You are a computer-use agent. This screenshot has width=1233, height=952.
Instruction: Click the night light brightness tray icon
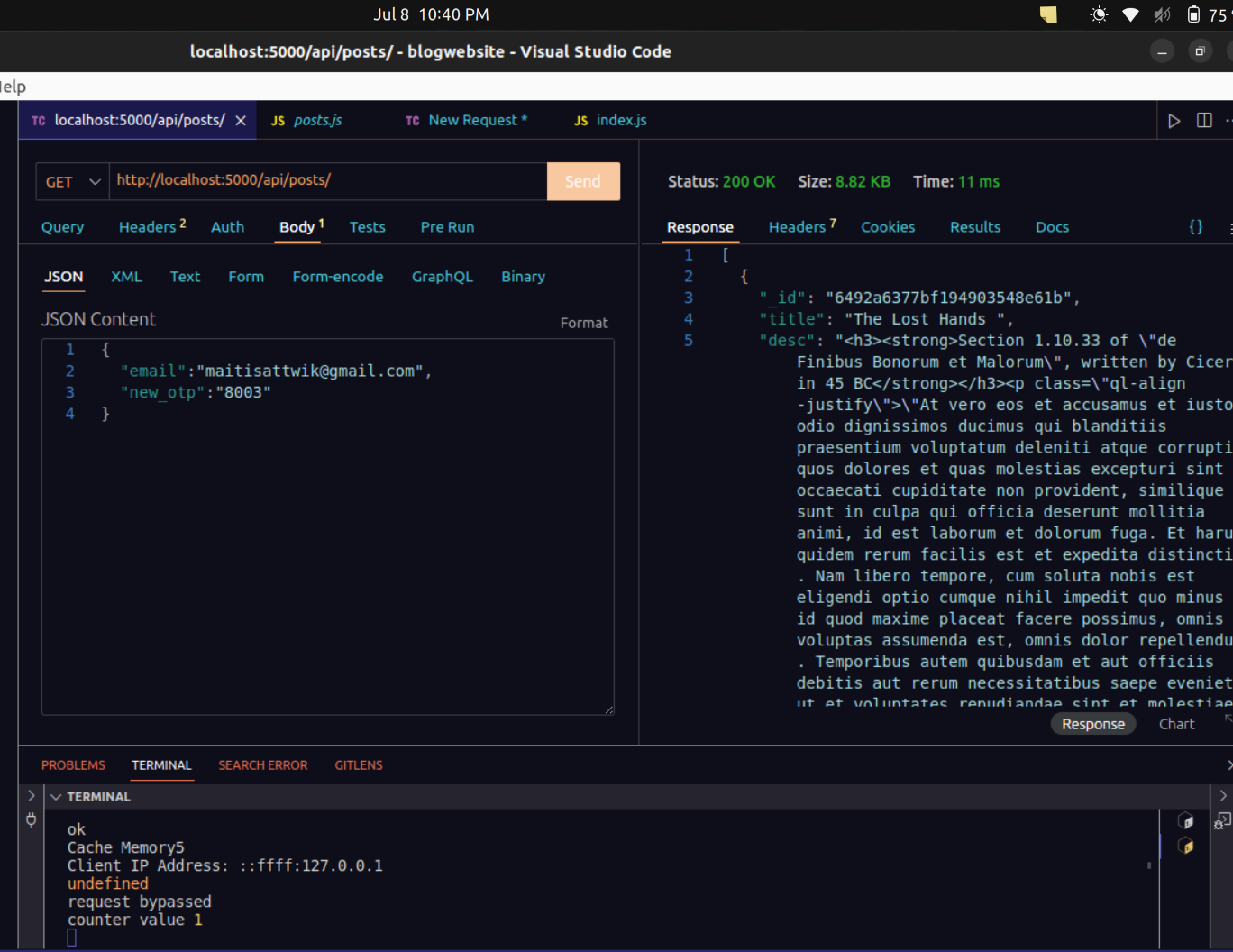(1099, 14)
